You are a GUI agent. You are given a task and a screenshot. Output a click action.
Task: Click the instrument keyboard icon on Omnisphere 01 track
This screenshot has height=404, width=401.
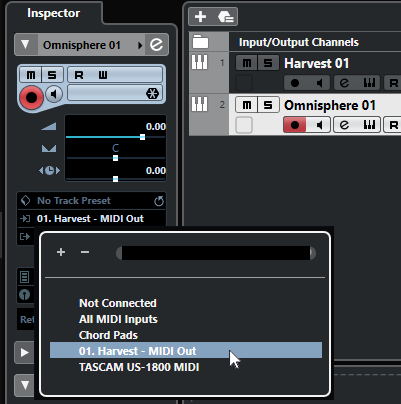[x=369, y=125]
